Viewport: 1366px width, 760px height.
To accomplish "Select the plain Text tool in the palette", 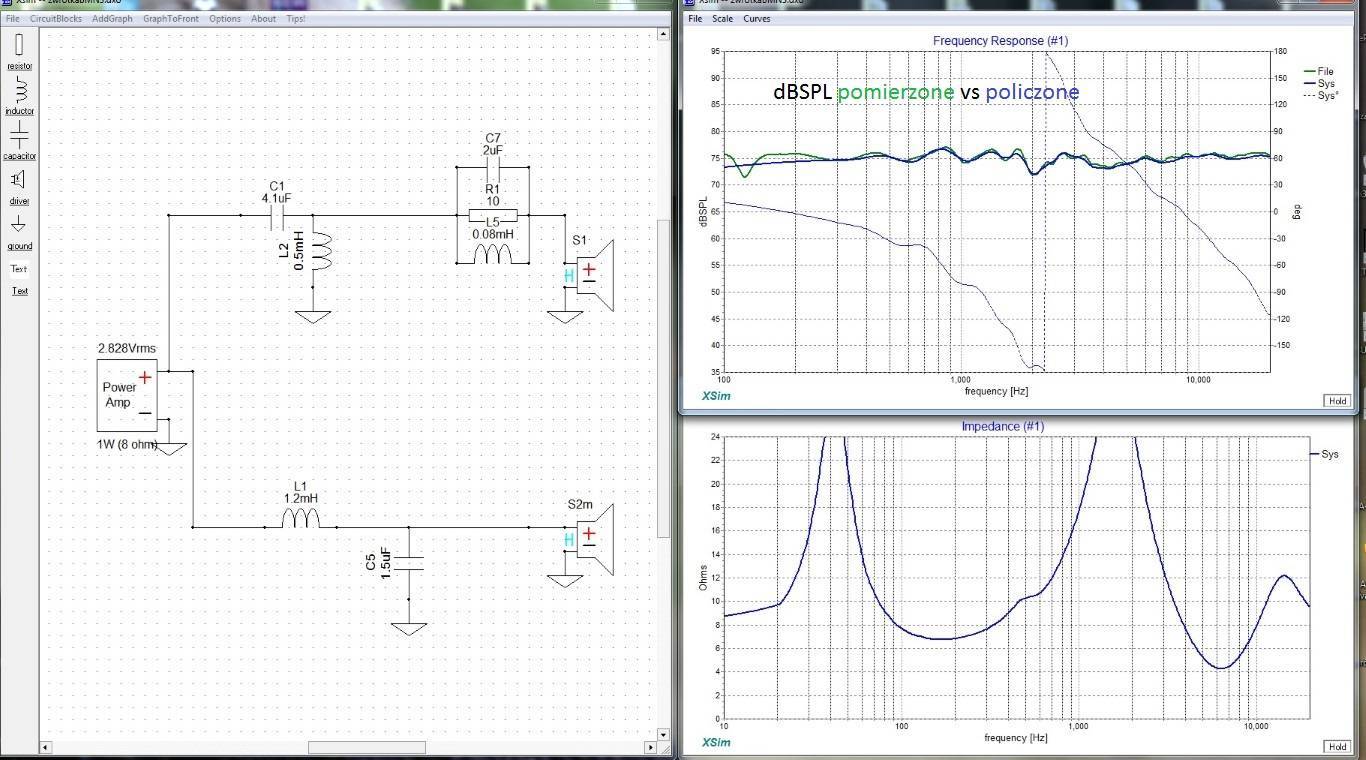I will (19, 268).
